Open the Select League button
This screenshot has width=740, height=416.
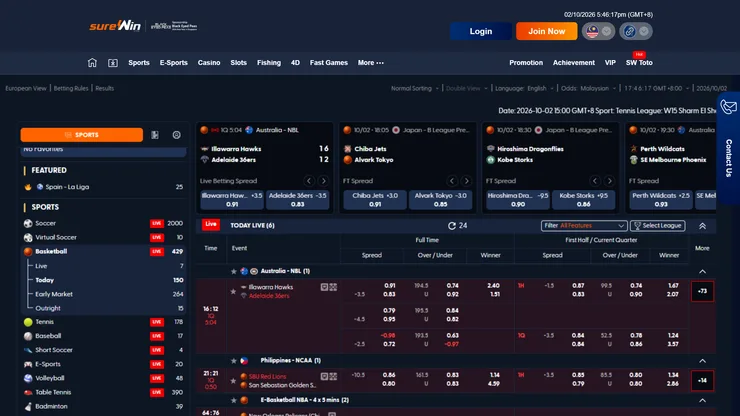[x=657, y=226]
